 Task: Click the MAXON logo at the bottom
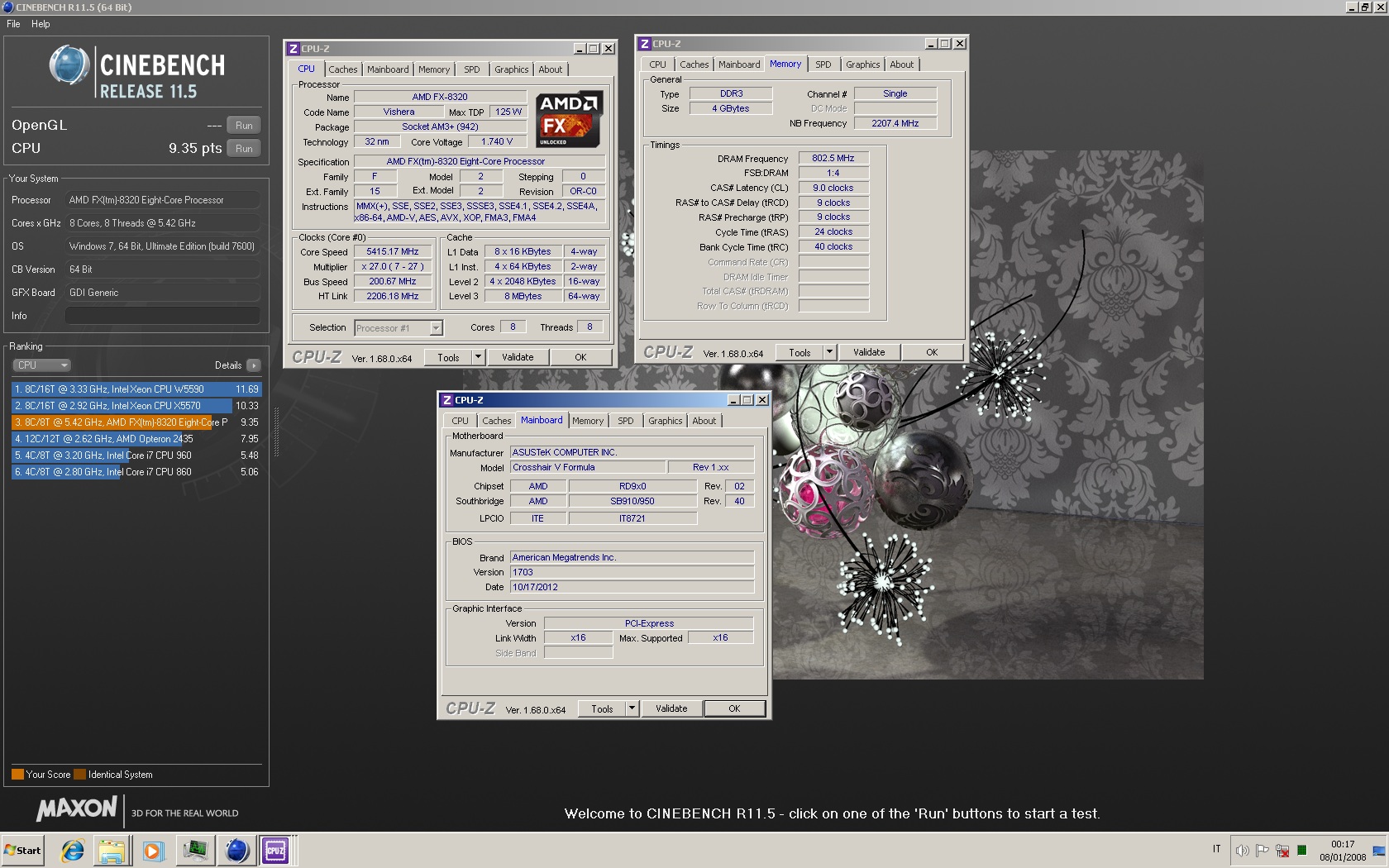(77, 808)
